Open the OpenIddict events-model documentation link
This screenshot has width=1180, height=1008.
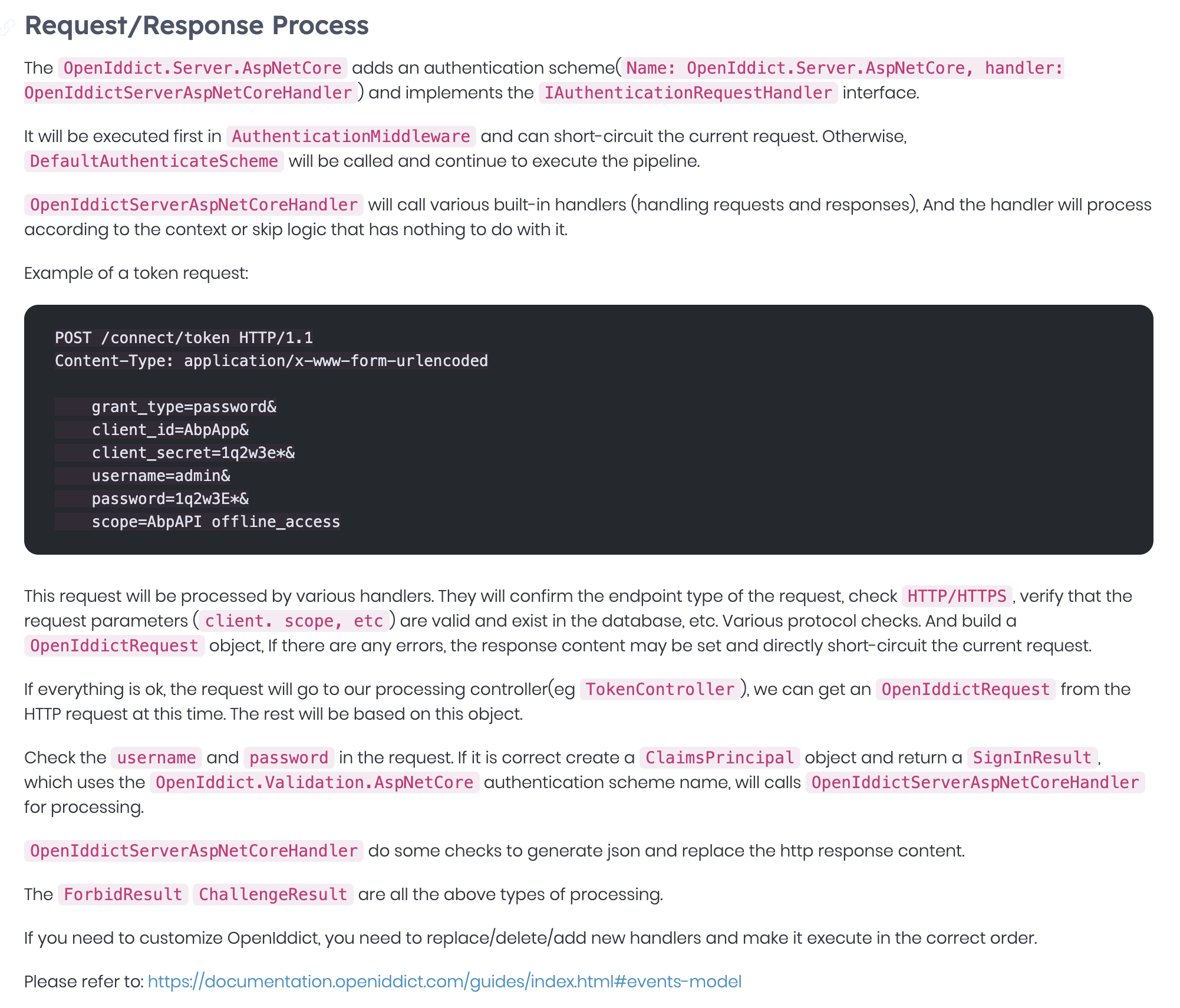pos(444,981)
